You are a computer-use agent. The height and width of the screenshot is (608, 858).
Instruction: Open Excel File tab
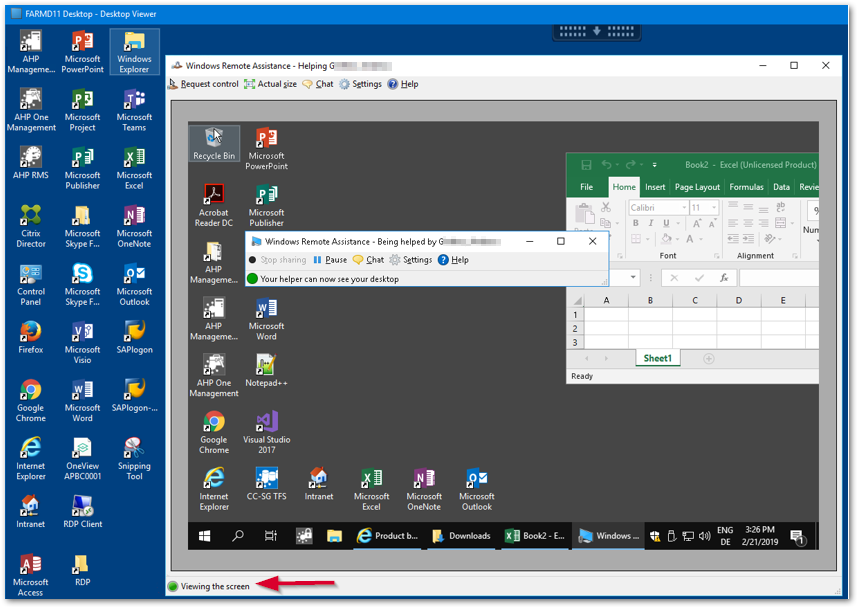587,187
